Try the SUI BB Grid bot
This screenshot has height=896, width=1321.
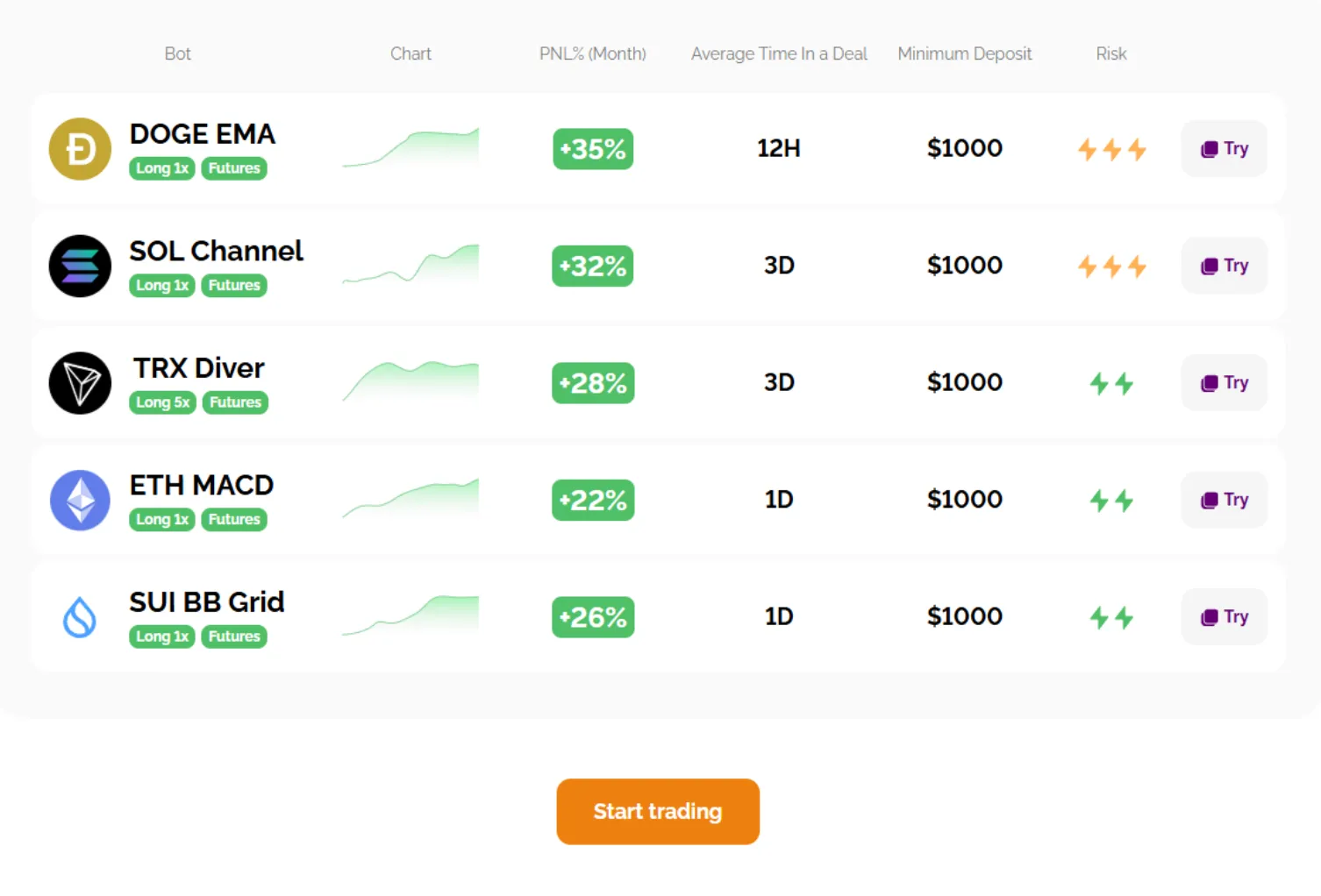(x=1224, y=617)
